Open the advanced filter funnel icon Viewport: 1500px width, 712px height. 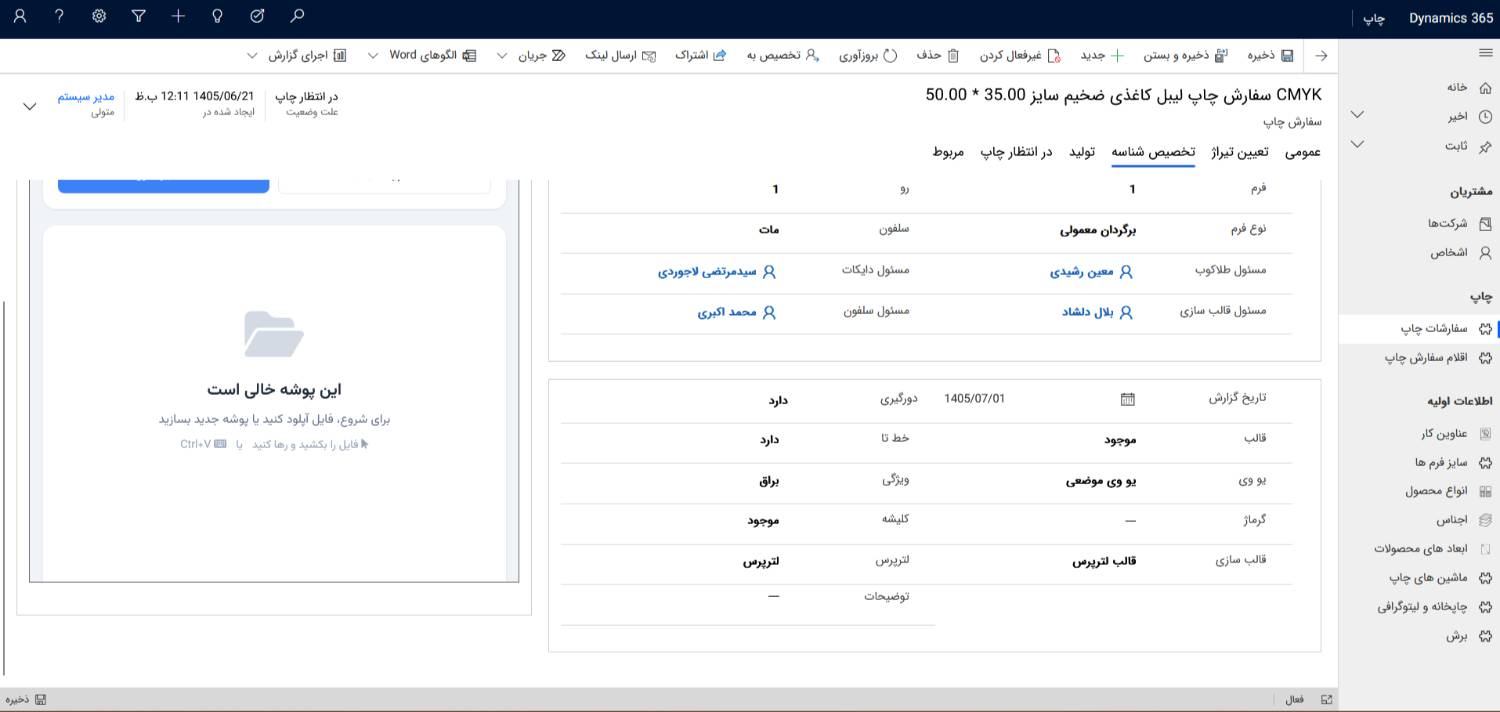click(138, 16)
